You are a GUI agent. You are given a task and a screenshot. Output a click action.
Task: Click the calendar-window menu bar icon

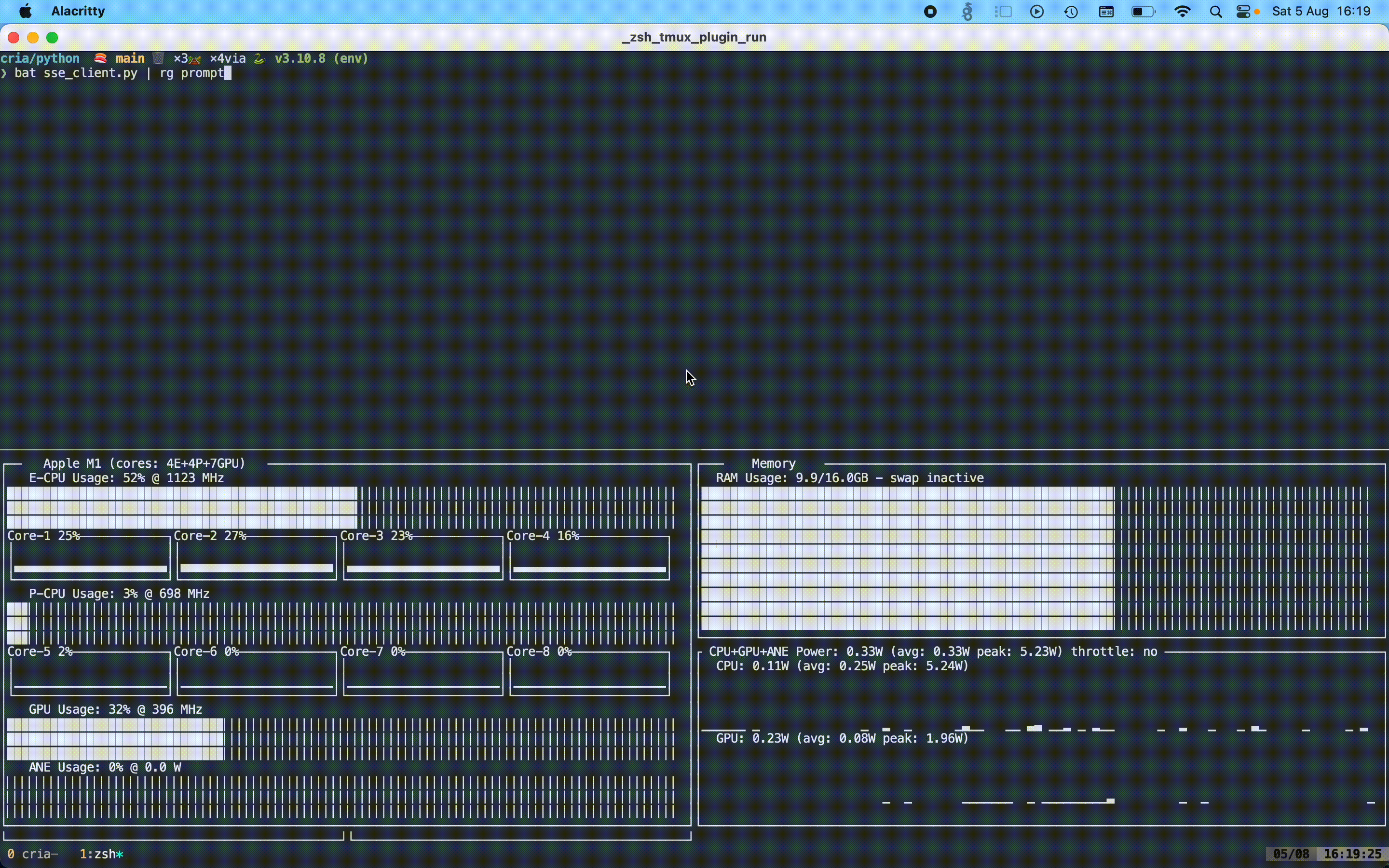[1106, 12]
